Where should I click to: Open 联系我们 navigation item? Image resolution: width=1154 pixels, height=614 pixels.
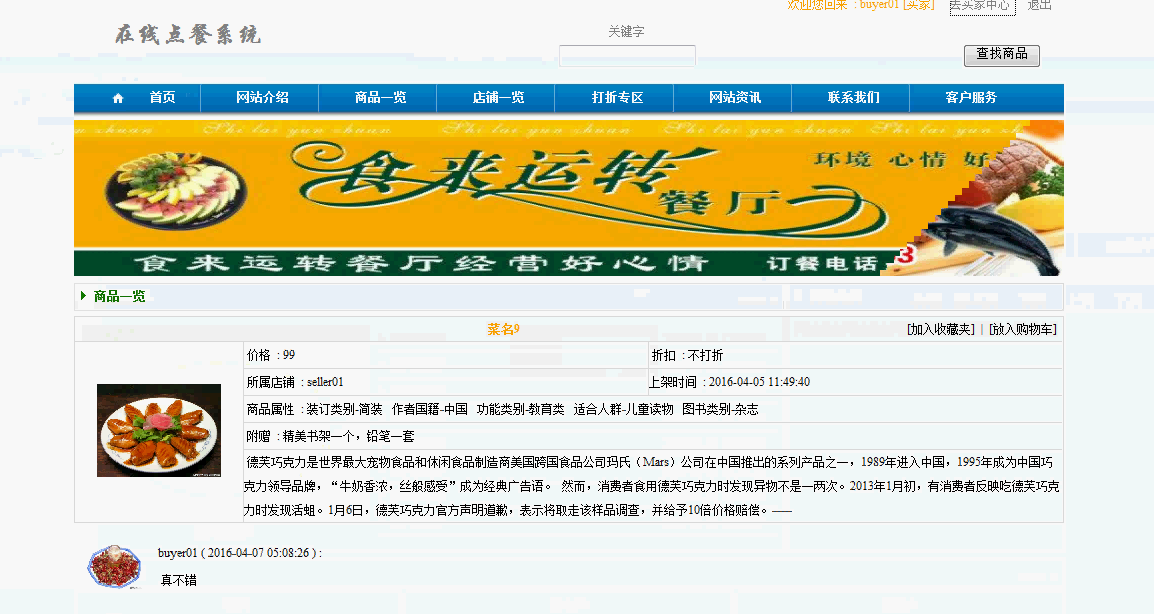(853, 97)
